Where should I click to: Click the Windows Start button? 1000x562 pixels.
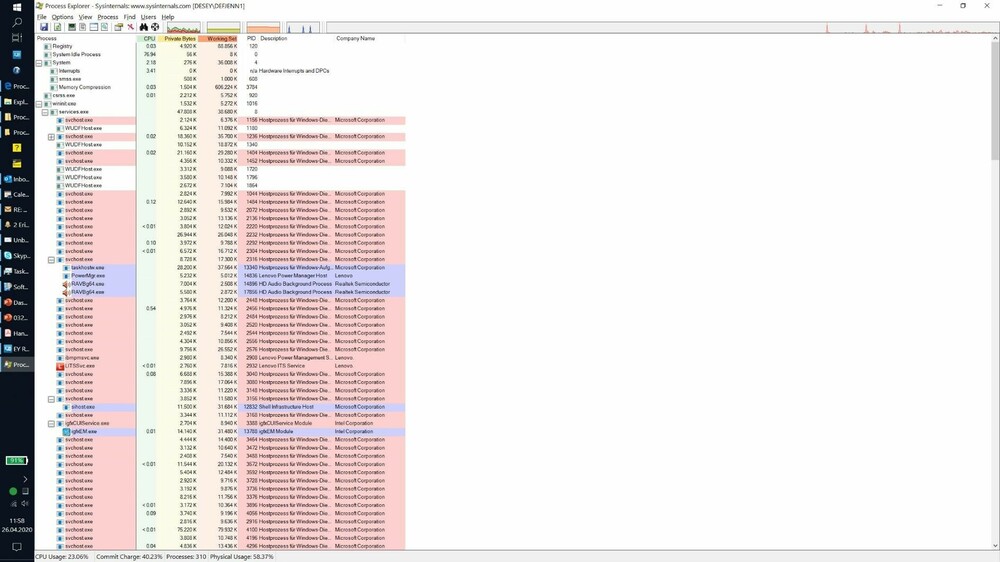(17, 7)
